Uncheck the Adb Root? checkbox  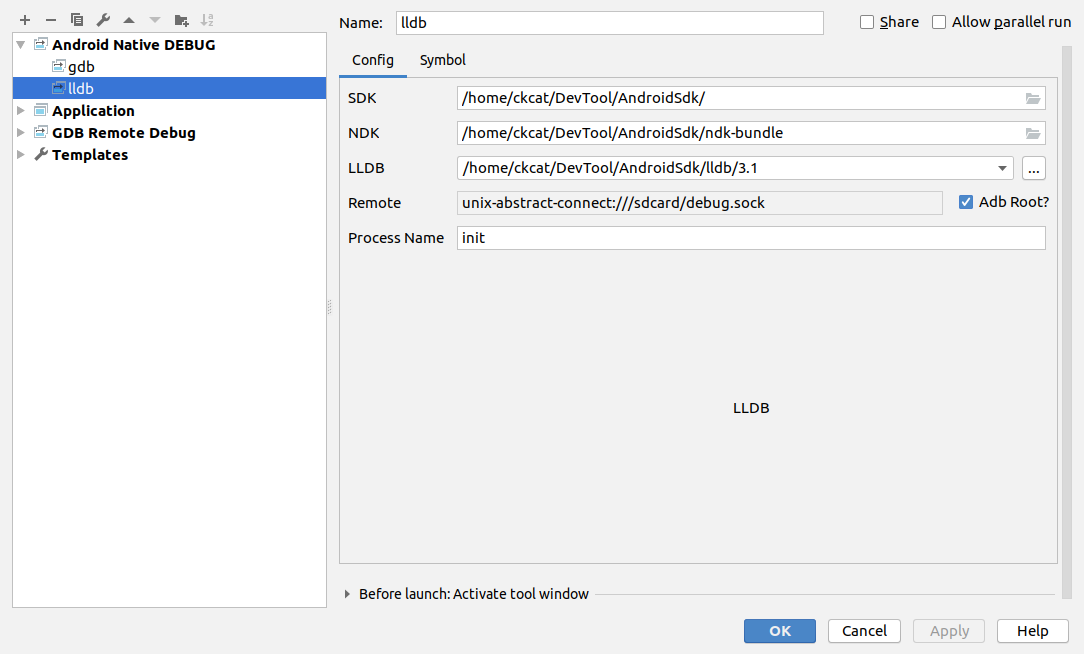coord(966,202)
